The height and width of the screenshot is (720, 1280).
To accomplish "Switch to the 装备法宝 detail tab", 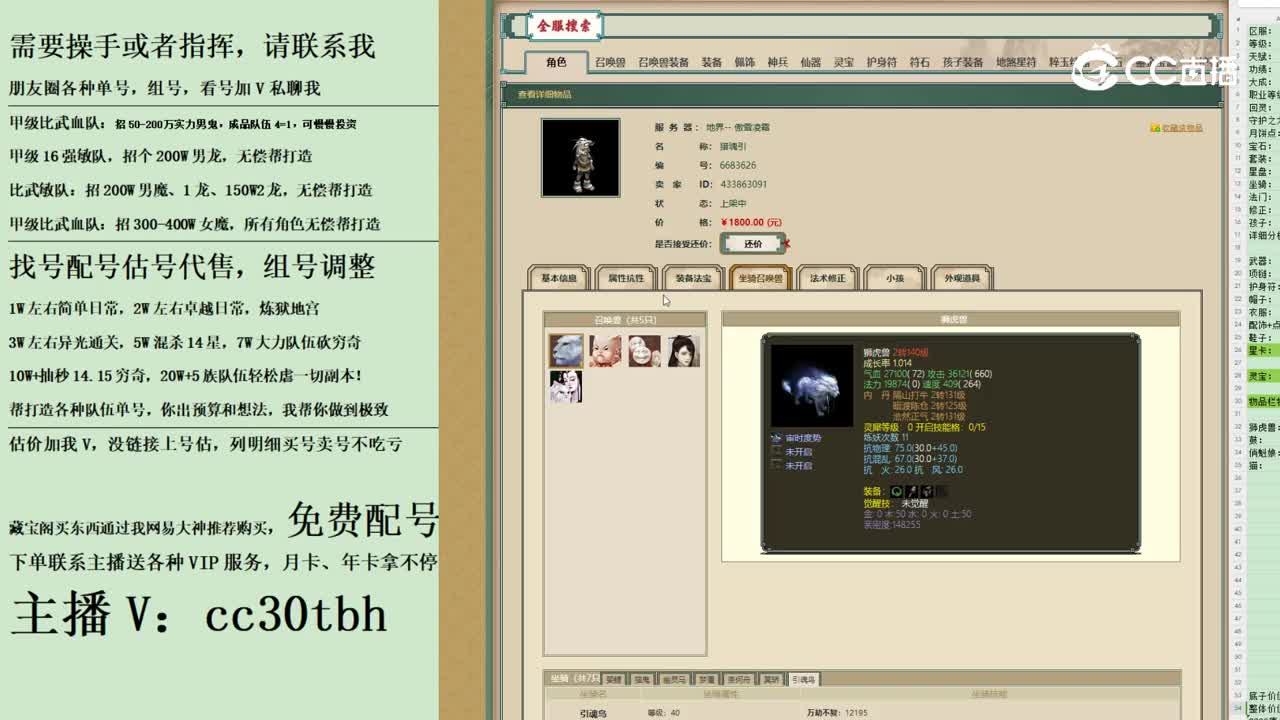I will (693, 278).
